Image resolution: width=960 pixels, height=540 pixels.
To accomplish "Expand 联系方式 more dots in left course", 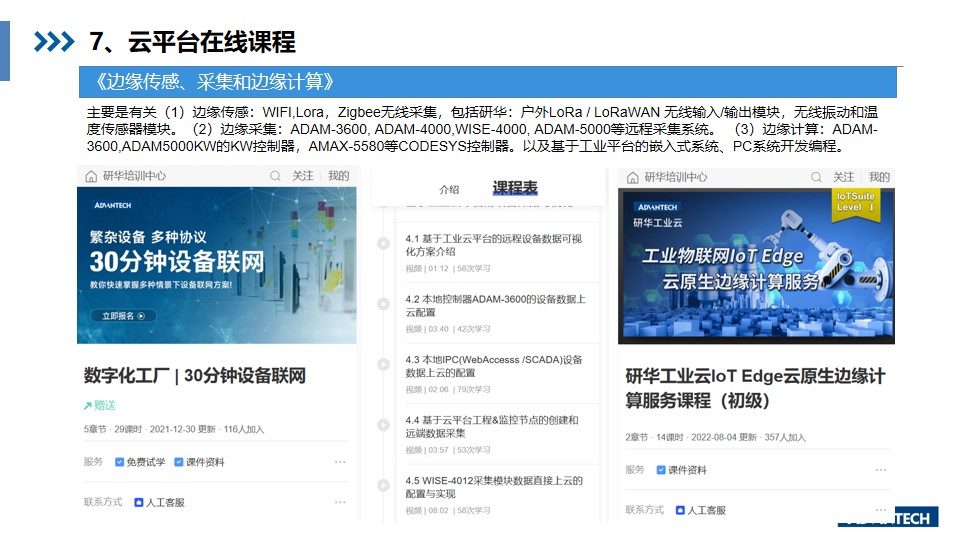I will coord(340,502).
